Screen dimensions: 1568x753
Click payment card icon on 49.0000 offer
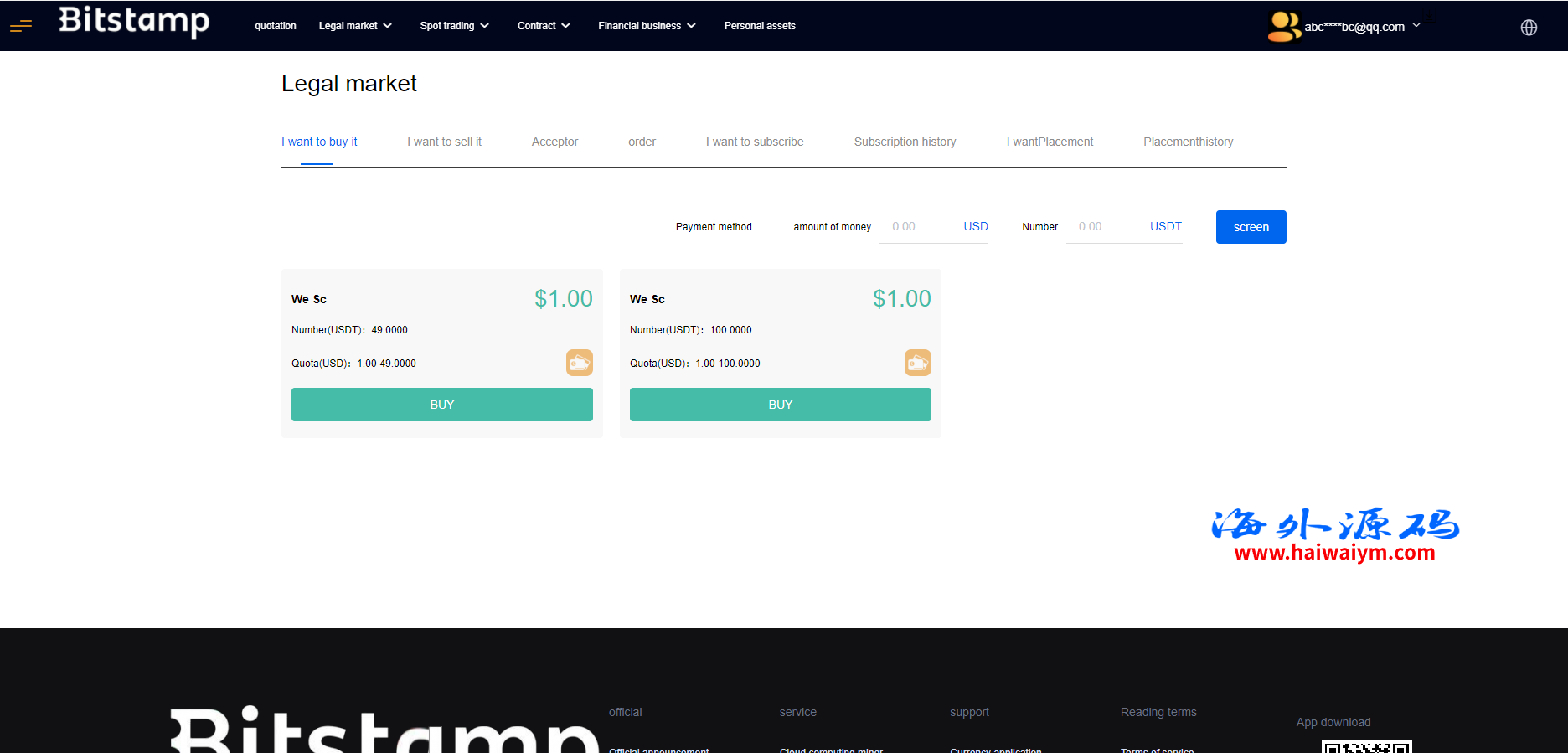tap(579, 363)
